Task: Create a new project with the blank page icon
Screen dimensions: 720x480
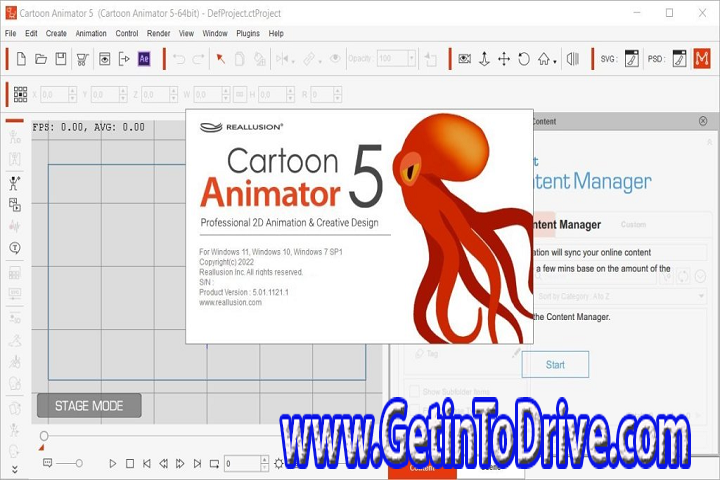Action: 21,59
